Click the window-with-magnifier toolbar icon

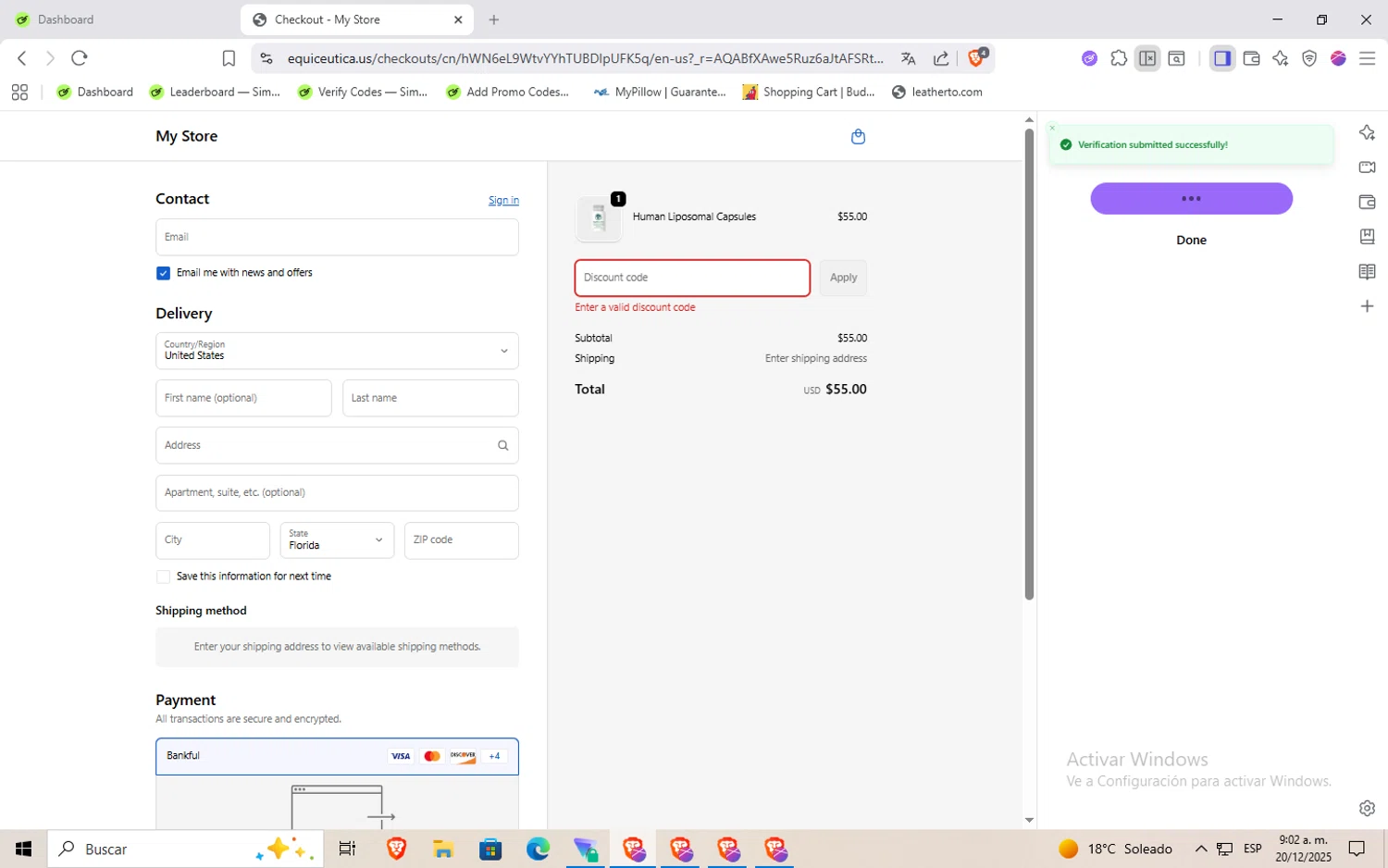tap(1177, 58)
